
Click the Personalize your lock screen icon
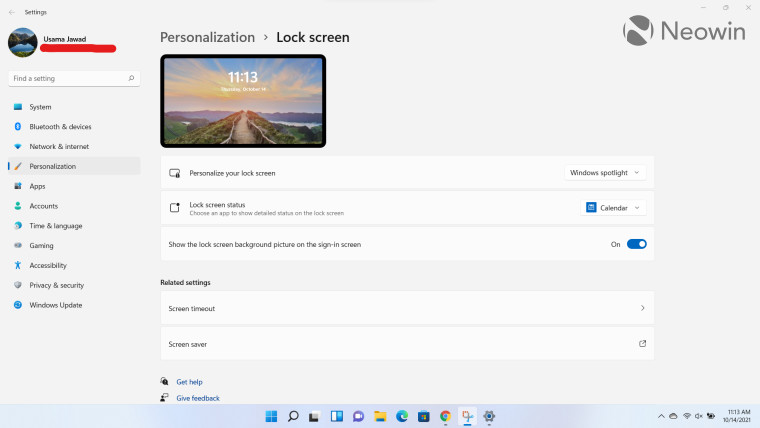[174, 173]
